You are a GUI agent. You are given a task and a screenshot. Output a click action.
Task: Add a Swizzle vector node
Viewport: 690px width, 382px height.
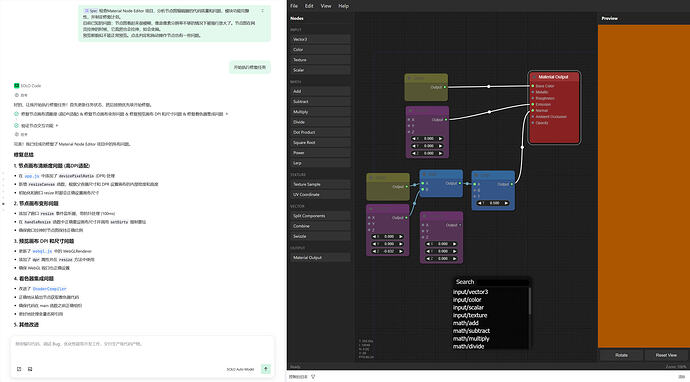click(x=320, y=236)
